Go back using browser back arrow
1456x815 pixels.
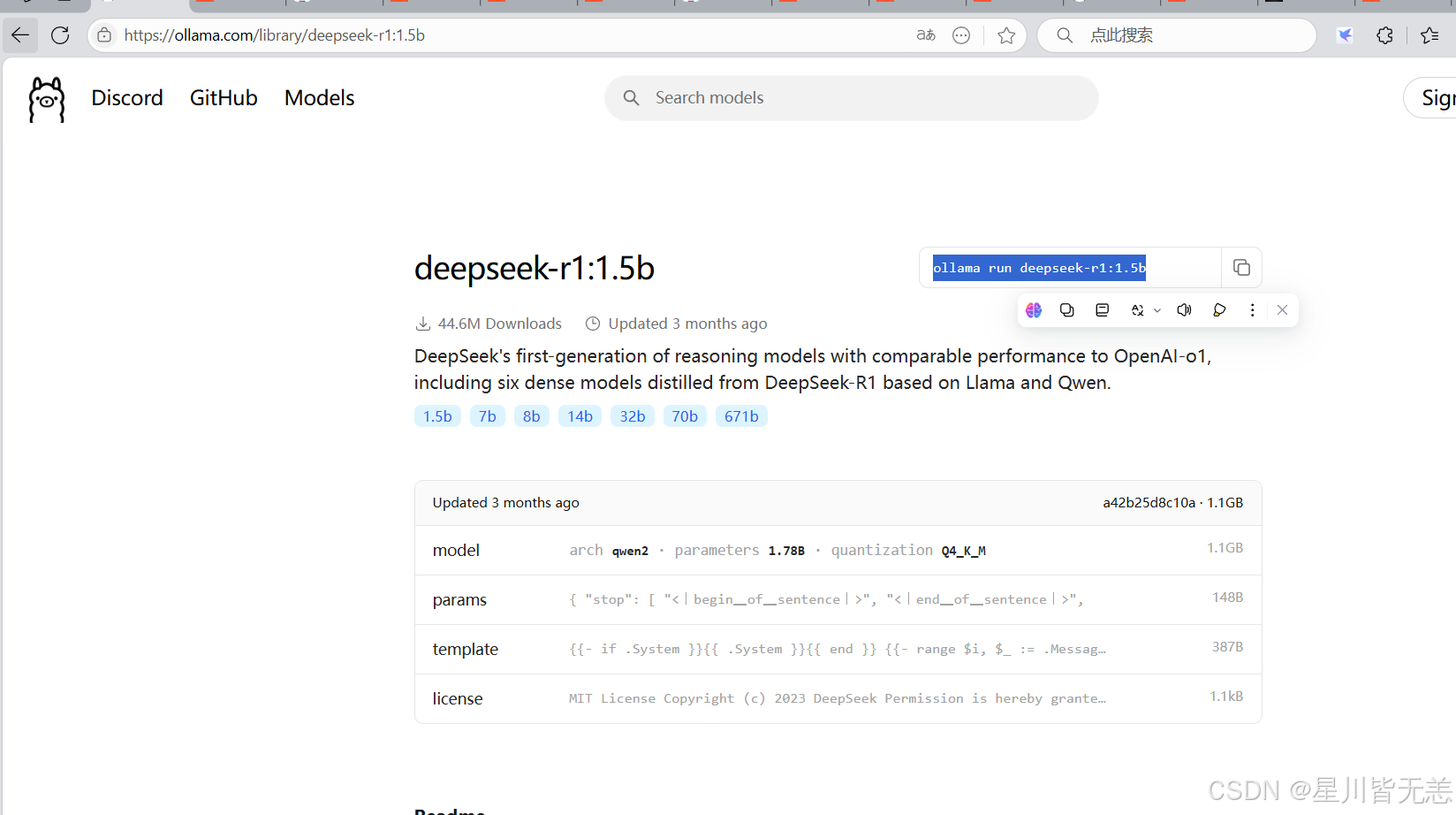[x=20, y=35]
